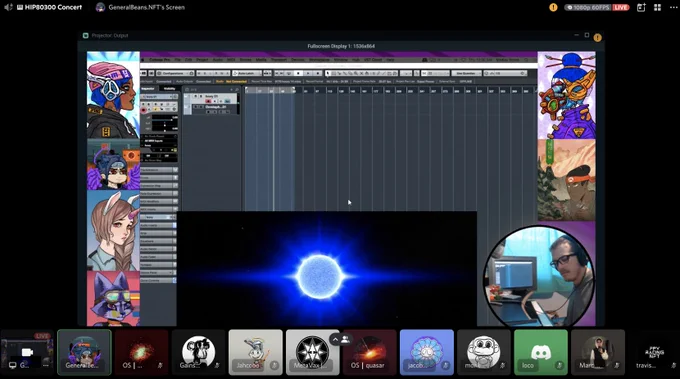Click the orange warning icon in Projector window
Image resolution: width=680 pixels, height=379 pixels.
598,37
